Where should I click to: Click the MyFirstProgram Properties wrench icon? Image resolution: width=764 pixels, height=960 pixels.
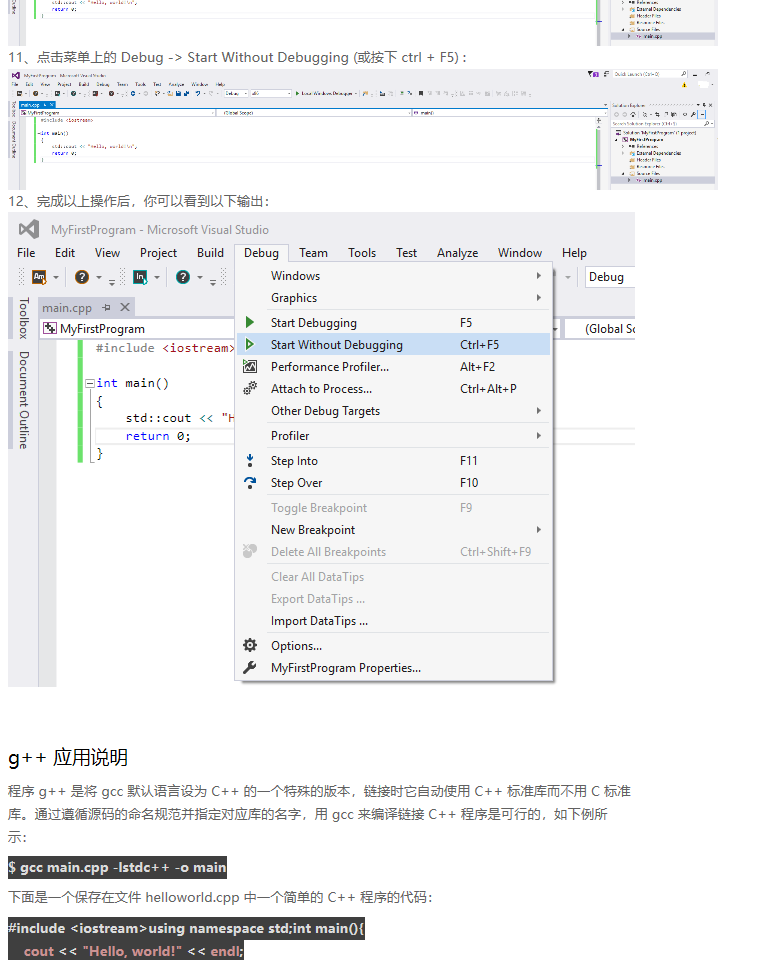(x=250, y=667)
